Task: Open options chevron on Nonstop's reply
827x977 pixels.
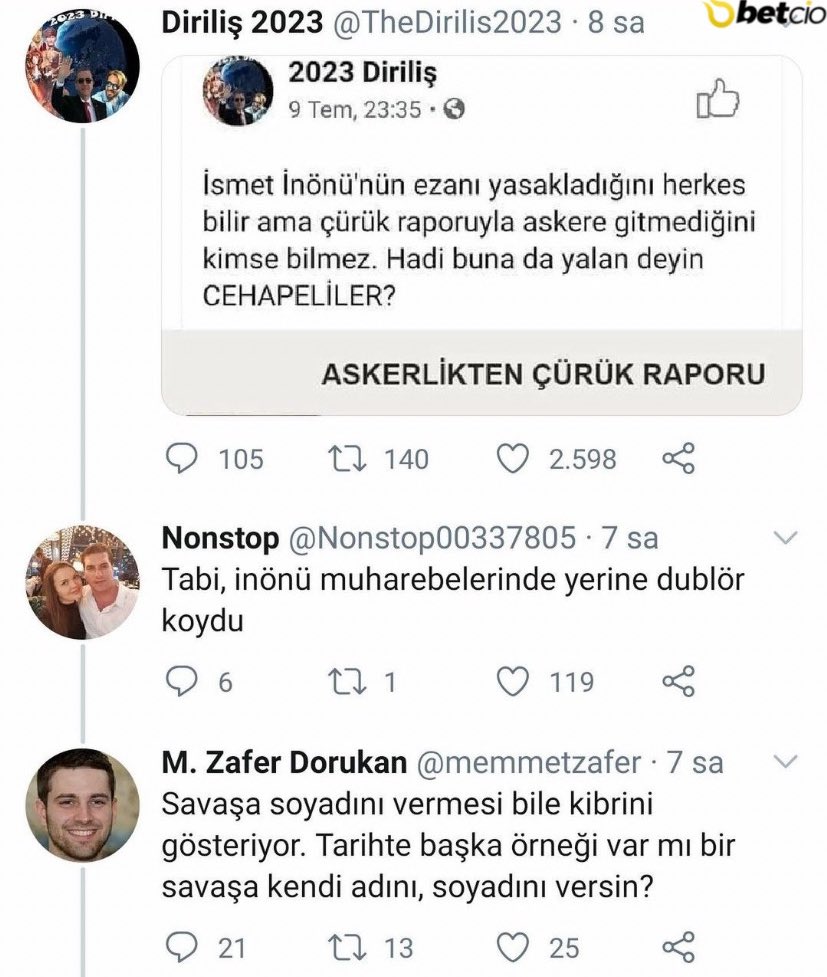Action: pos(787,539)
